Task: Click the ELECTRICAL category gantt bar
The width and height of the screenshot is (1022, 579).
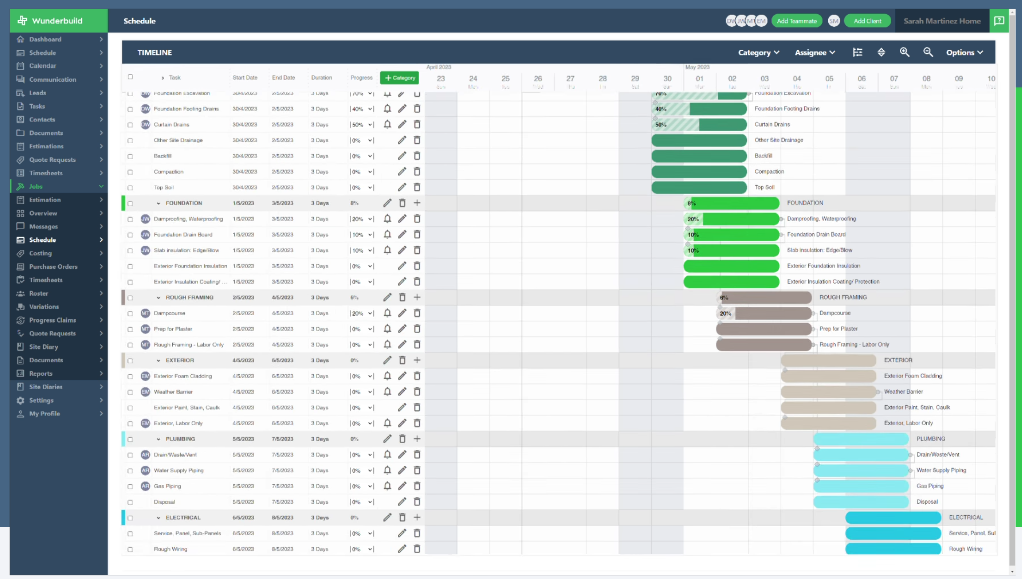Action: coord(893,517)
